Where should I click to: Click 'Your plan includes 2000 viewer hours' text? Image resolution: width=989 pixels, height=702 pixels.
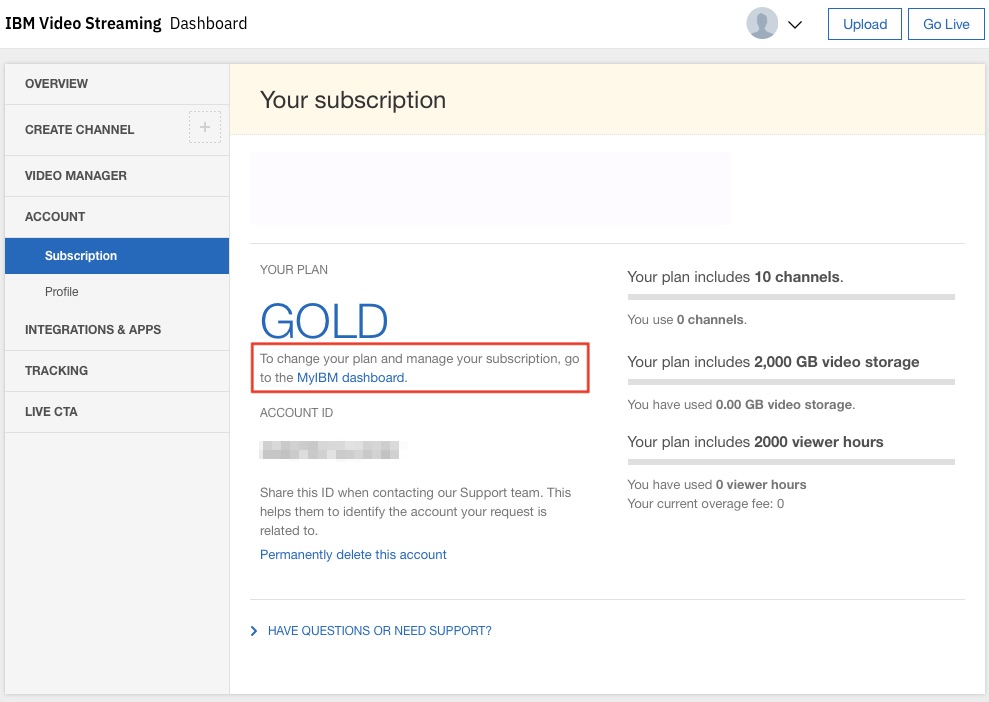click(x=755, y=442)
